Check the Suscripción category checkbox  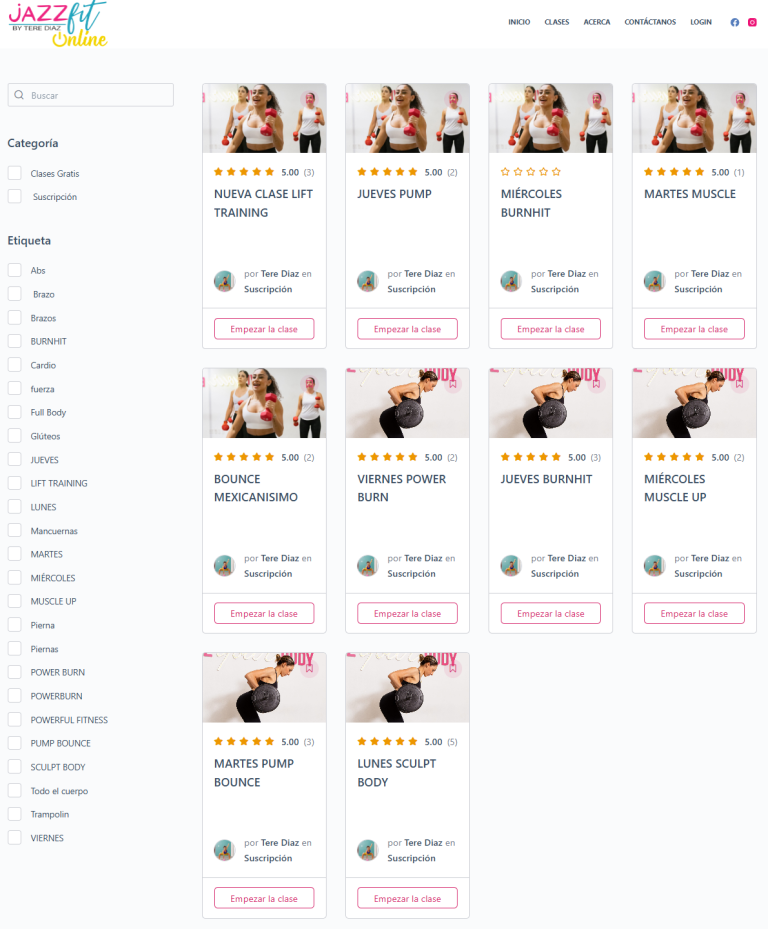[x=15, y=196]
